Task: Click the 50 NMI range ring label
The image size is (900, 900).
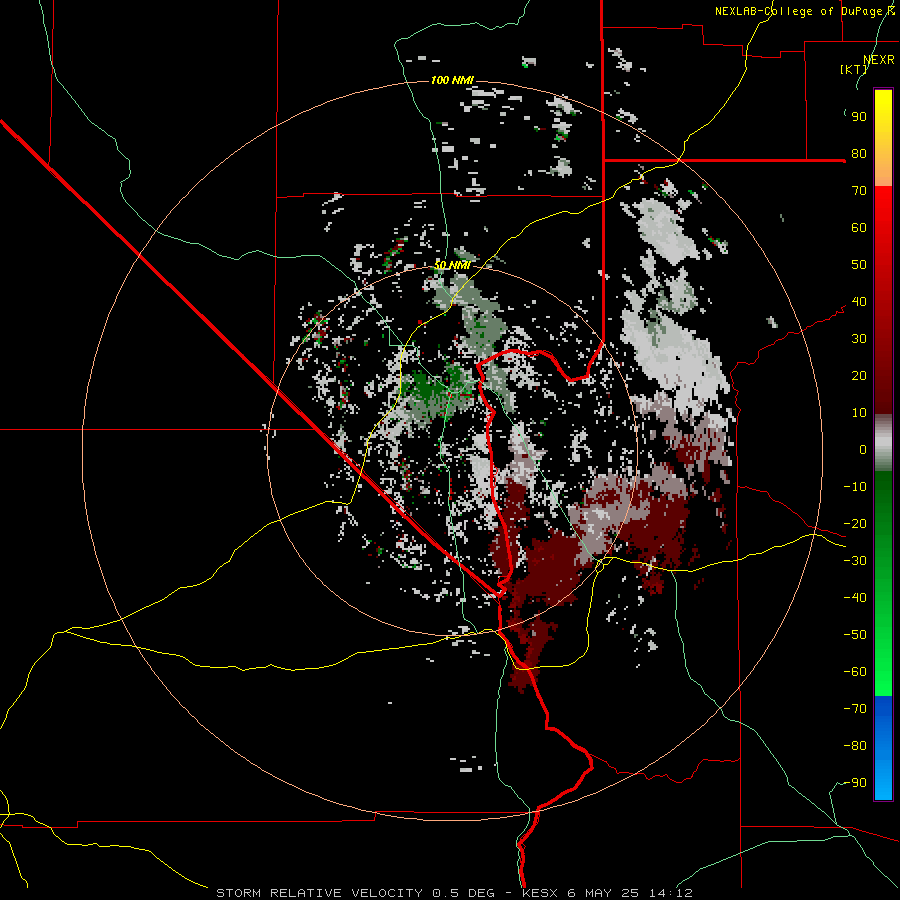Action: pyautogui.click(x=452, y=265)
